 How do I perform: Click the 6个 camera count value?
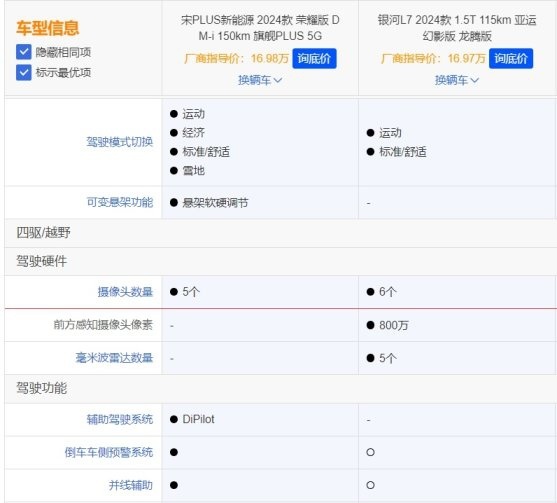[388, 292]
